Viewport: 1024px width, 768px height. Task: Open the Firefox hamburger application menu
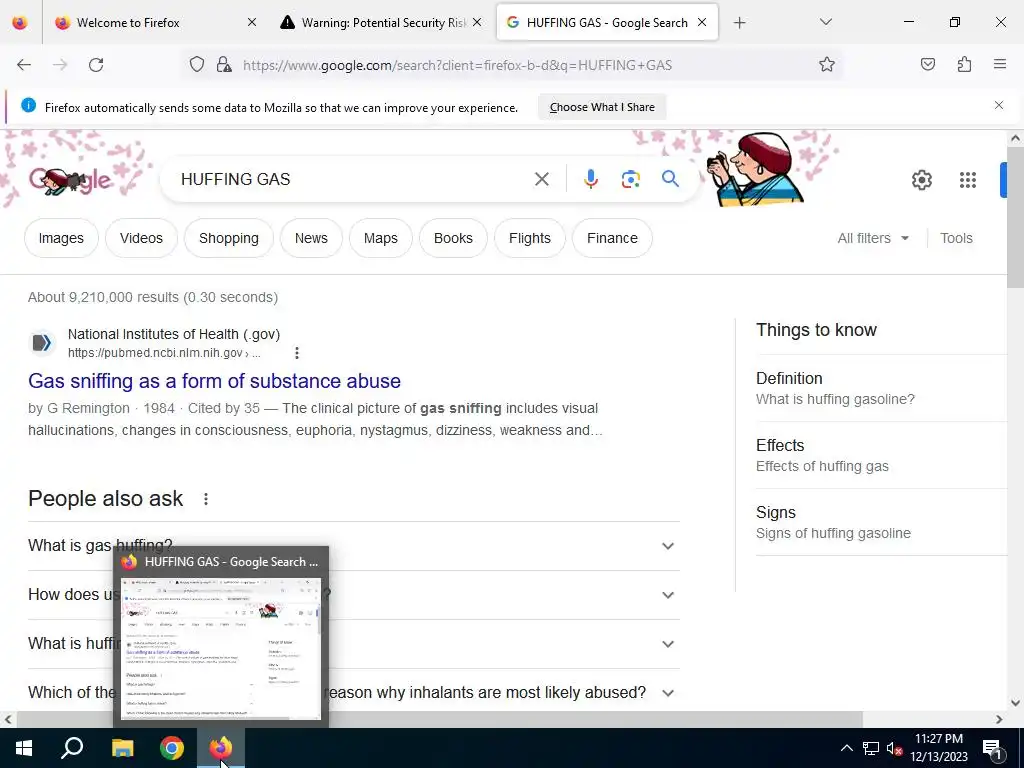coord(1000,64)
